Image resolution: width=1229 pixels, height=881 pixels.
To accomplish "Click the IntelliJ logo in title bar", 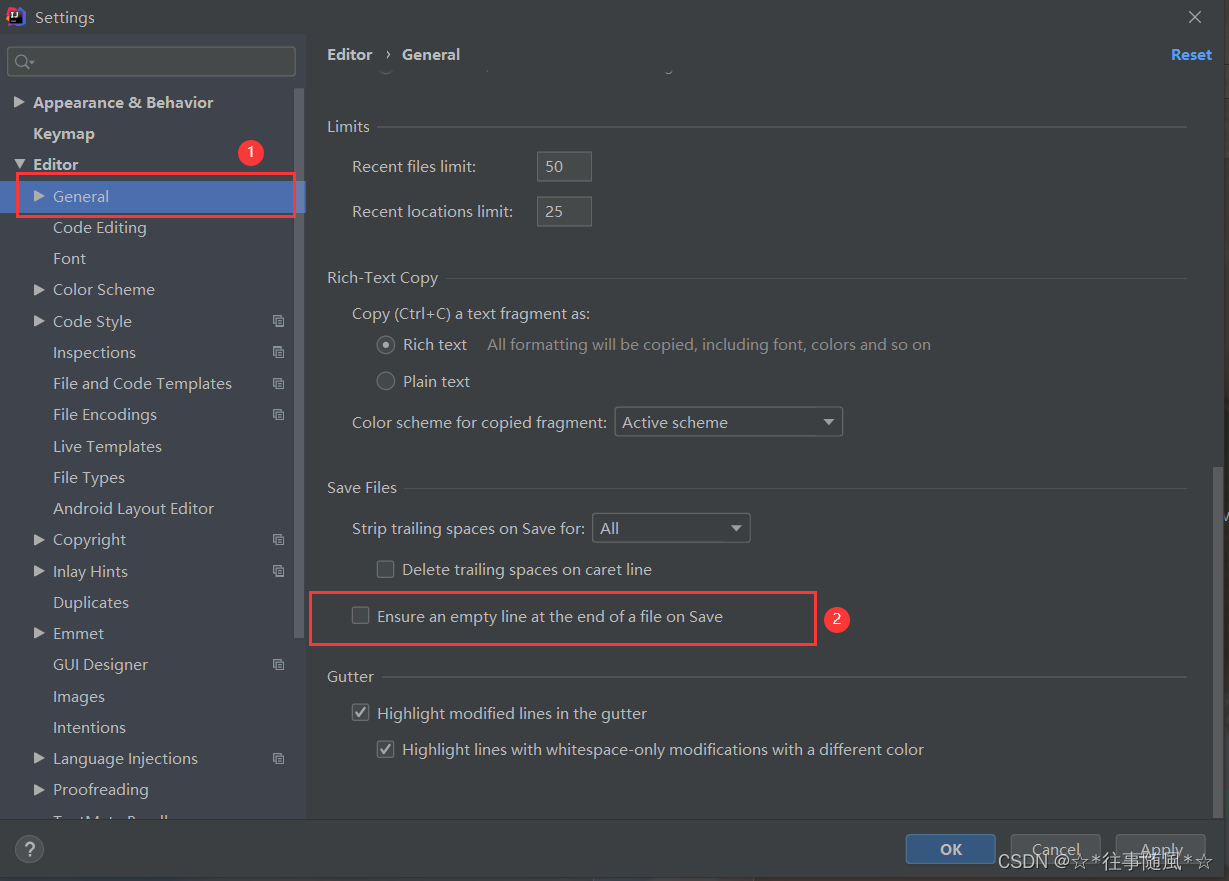I will click(16, 16).
